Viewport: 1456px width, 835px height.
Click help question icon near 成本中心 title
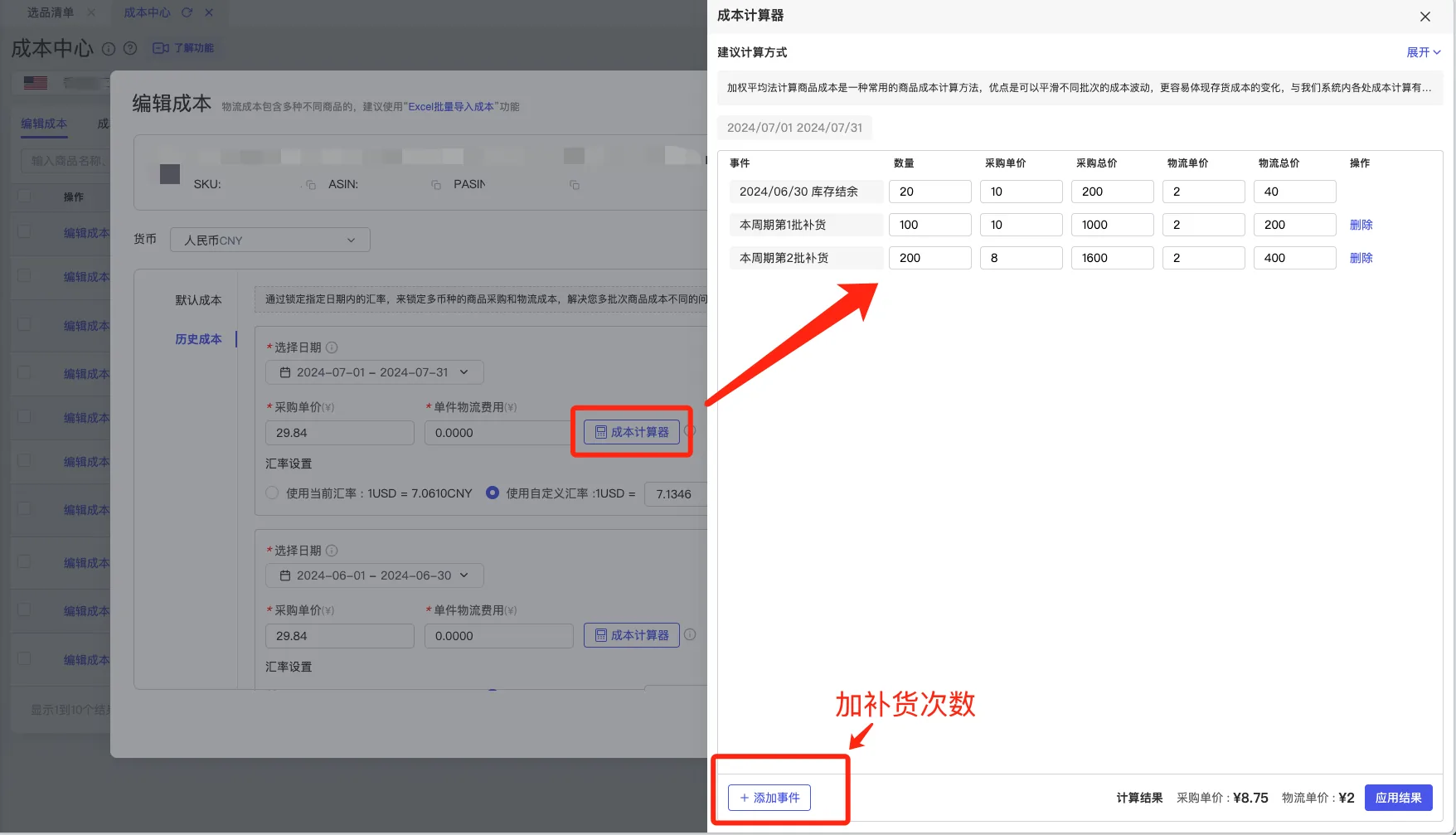click(130, 49)
